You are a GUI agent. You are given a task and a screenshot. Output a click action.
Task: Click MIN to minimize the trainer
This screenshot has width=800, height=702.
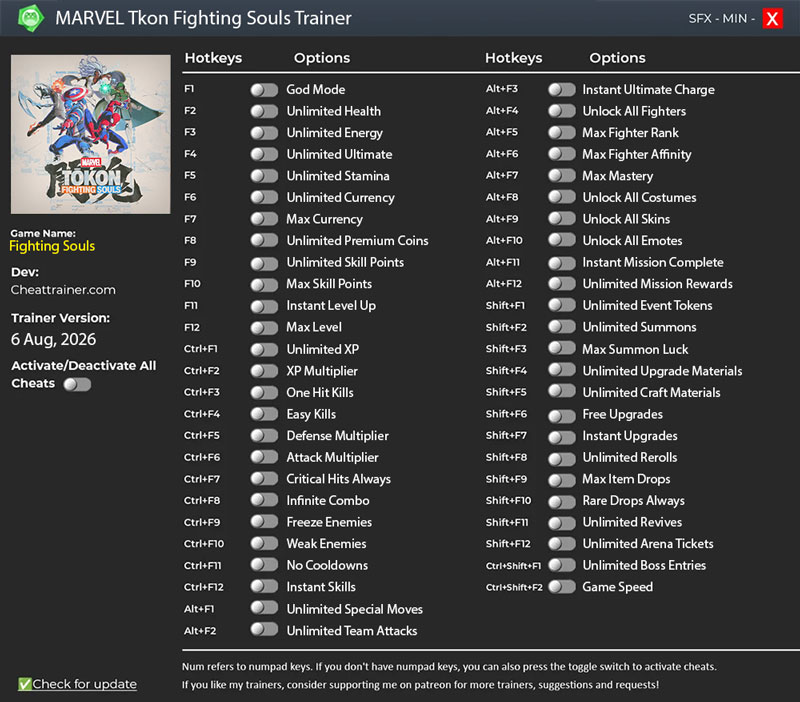click(735, 19)
